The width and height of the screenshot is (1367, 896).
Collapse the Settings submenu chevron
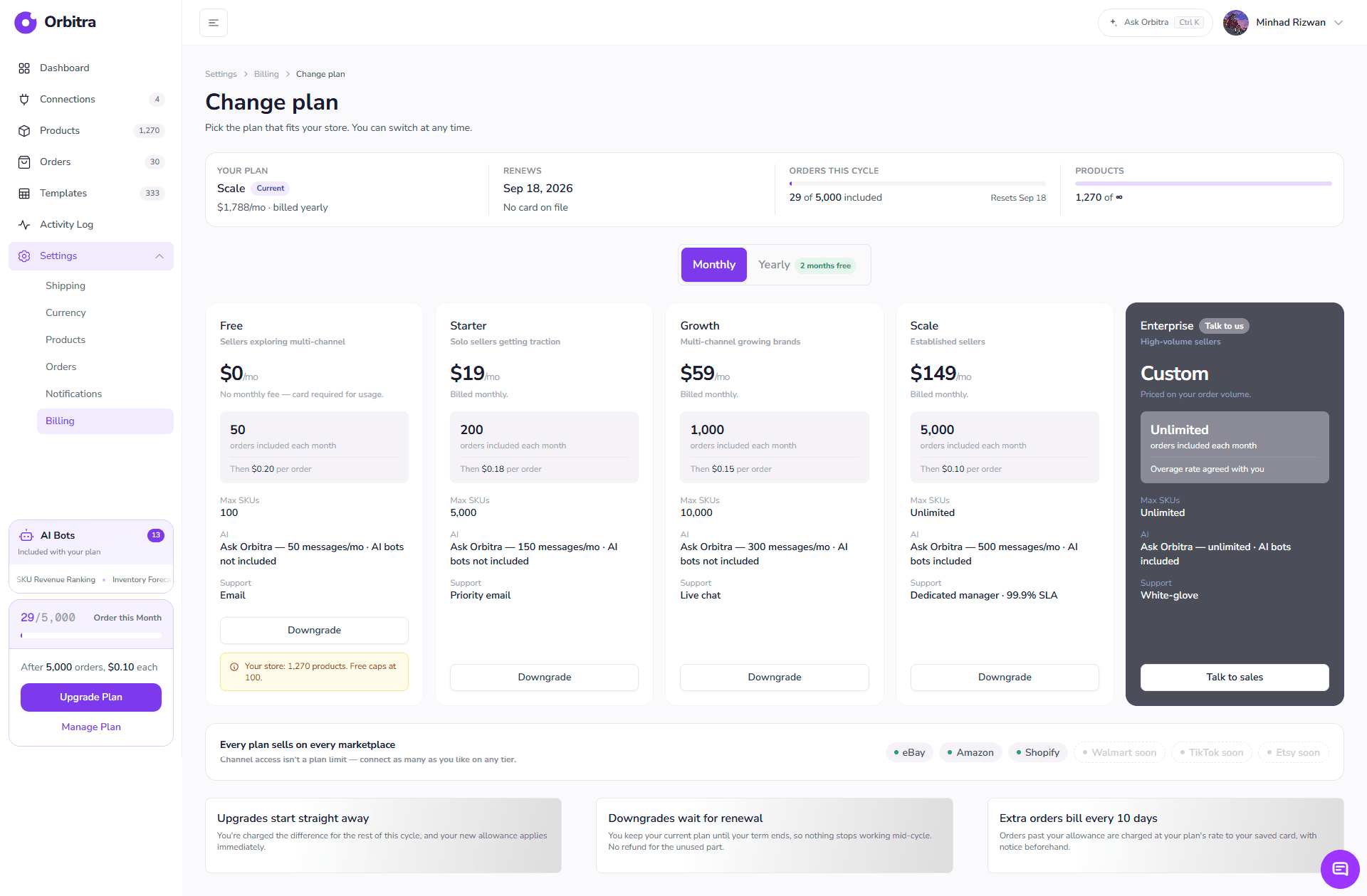tap(159, 256)
